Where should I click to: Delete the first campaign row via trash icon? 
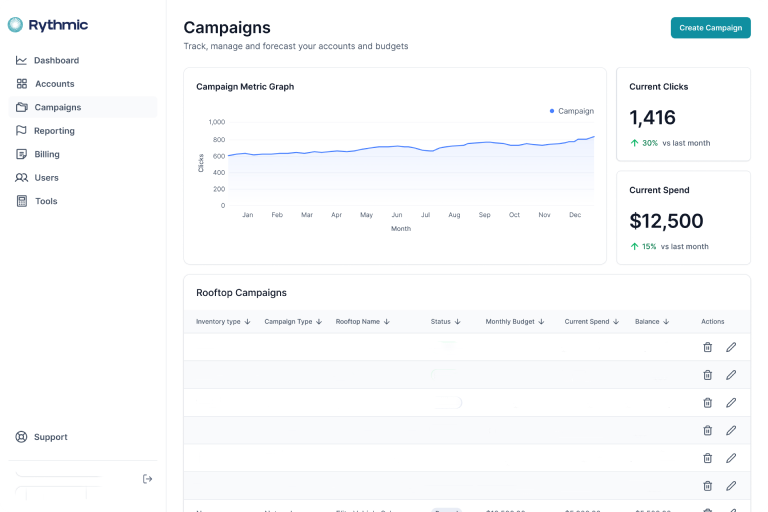point(707,347)
